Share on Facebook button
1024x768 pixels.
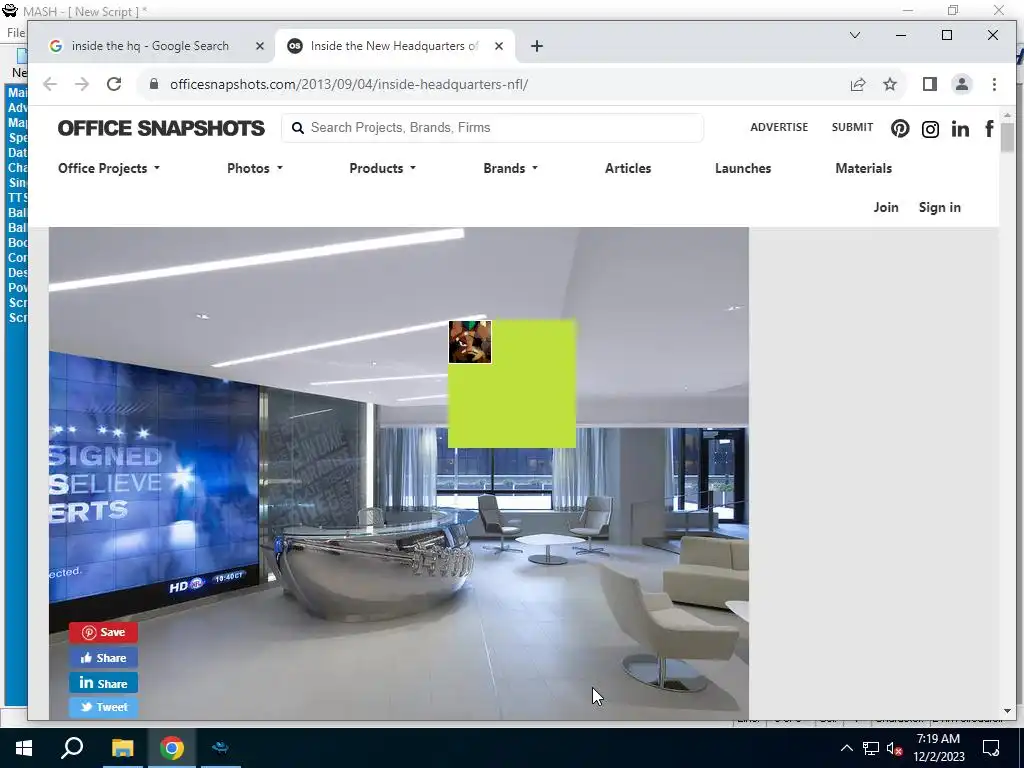[103, 658]
